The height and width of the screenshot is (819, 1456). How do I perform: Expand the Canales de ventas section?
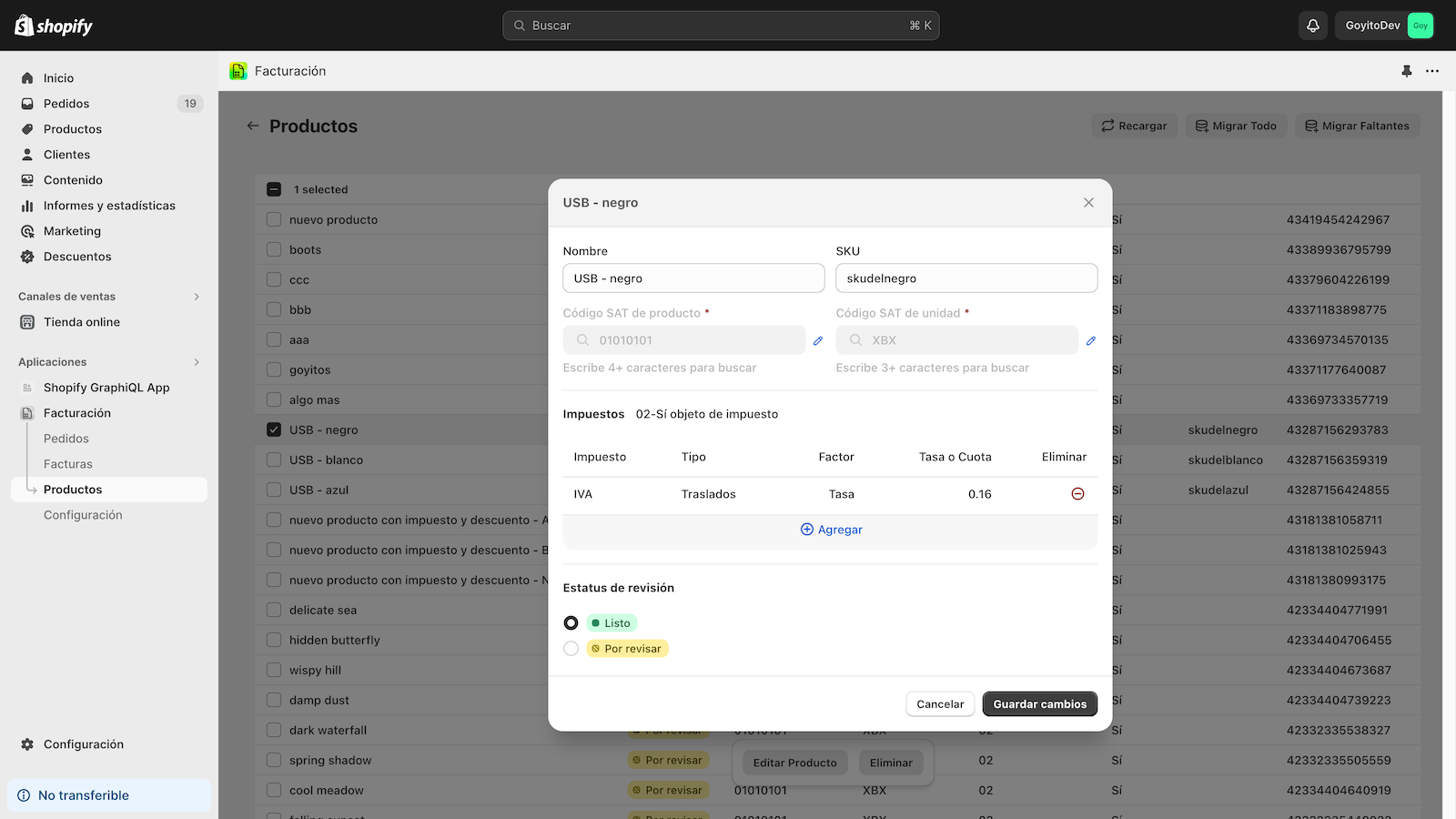pos(197,297)
